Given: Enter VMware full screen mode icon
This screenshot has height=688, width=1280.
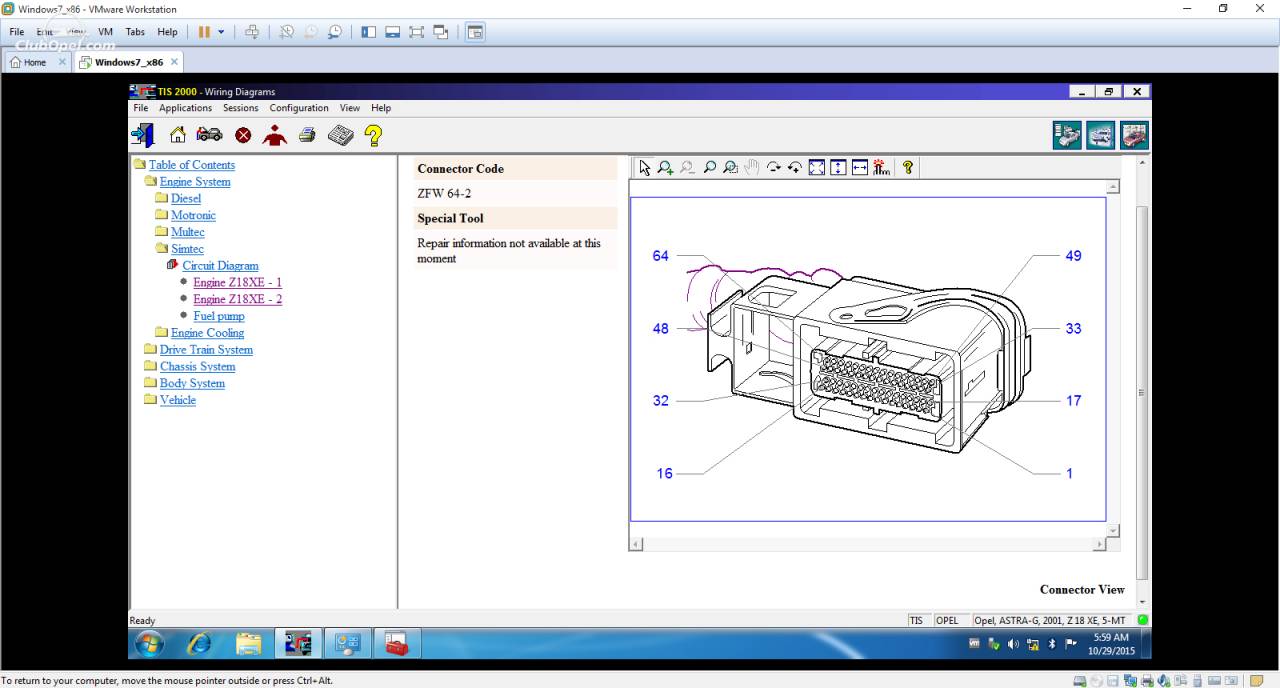Looking at the screenshot, I should pos(417,32).
